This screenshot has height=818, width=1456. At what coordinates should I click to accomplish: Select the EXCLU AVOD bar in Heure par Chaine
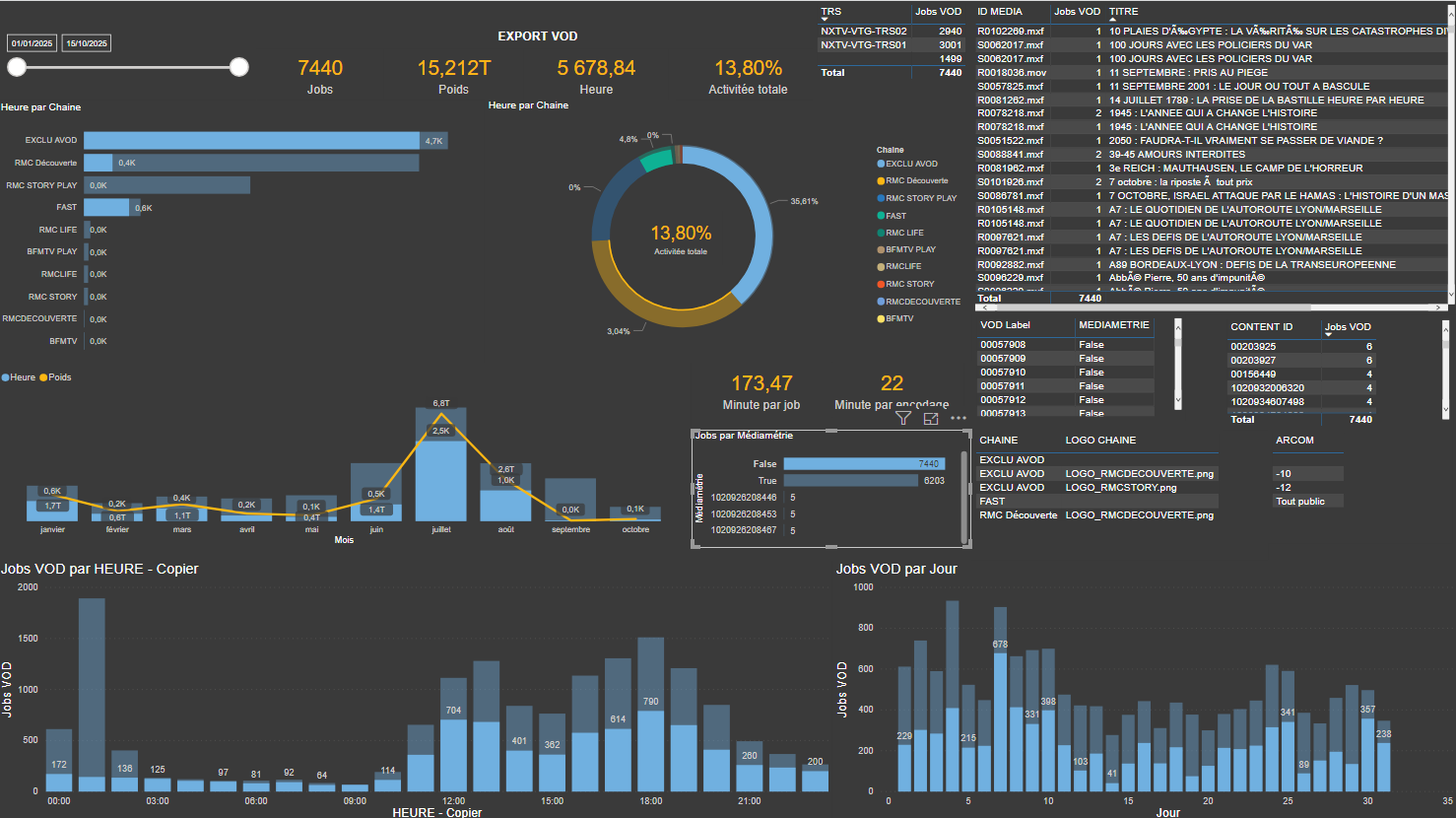tap(251, 141)
